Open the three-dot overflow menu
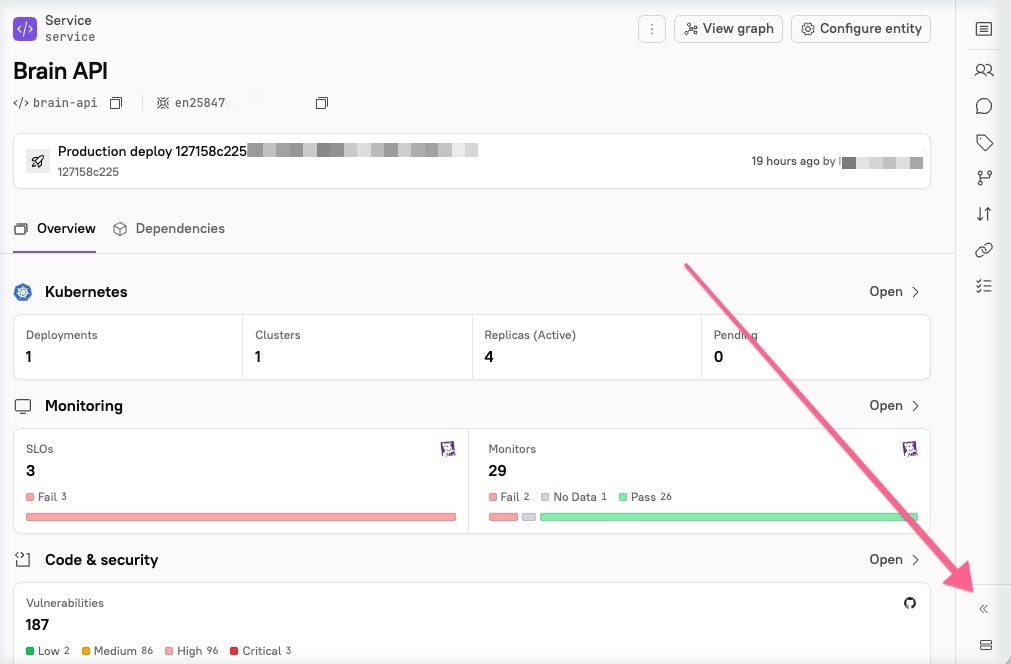The image size is (1011, 664). click(652, 28)
